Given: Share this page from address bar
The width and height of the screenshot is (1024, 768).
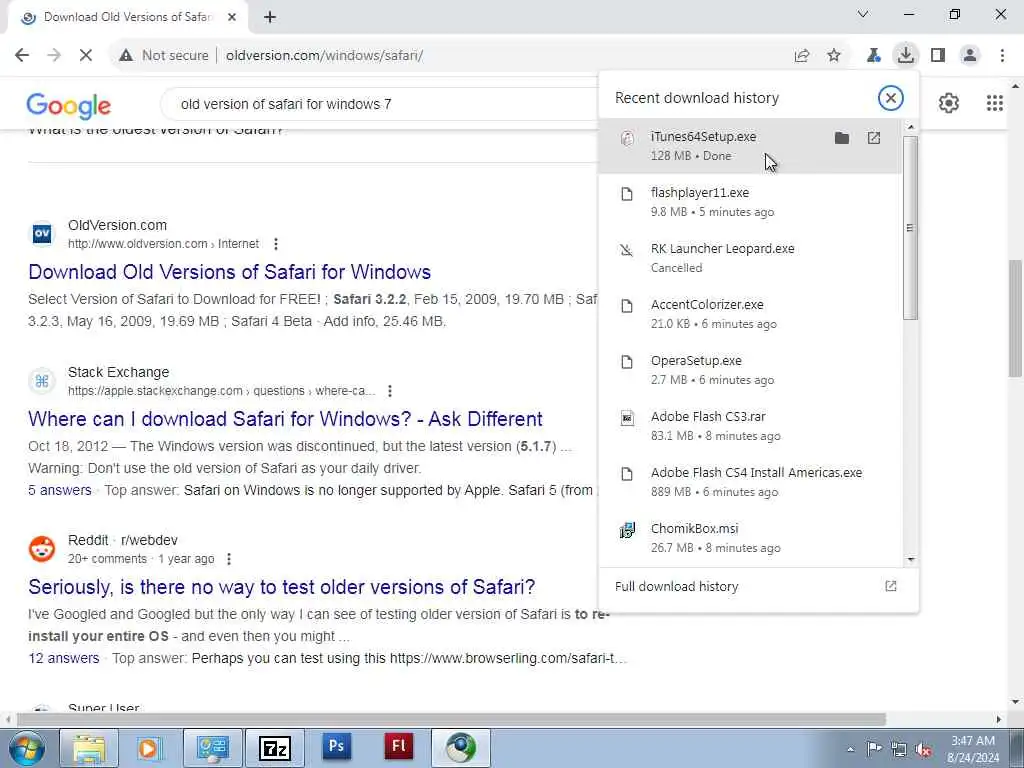Looking at the screenshot, I should click(802, 56).
